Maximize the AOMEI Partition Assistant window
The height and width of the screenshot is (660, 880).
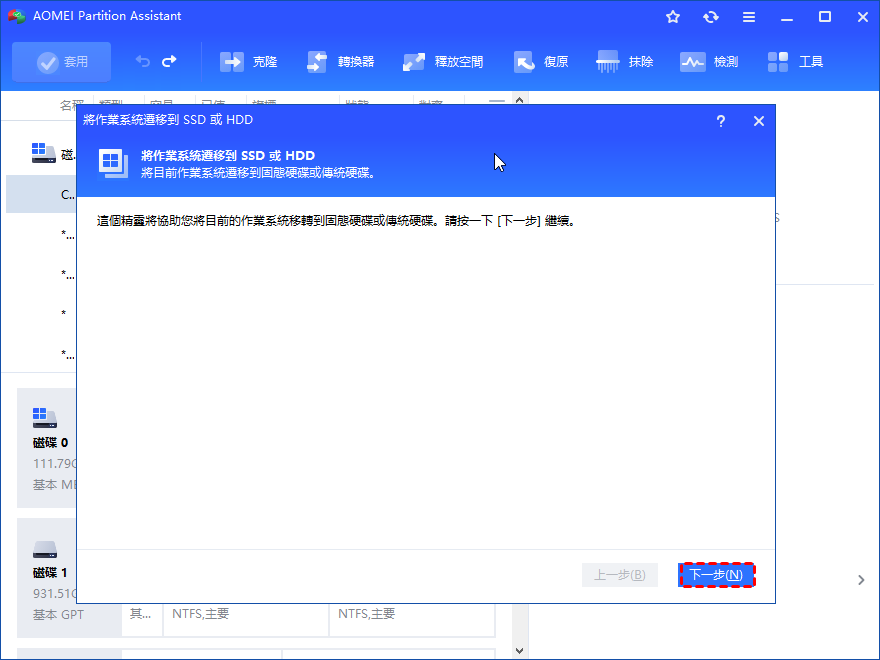tap(824, 17)
